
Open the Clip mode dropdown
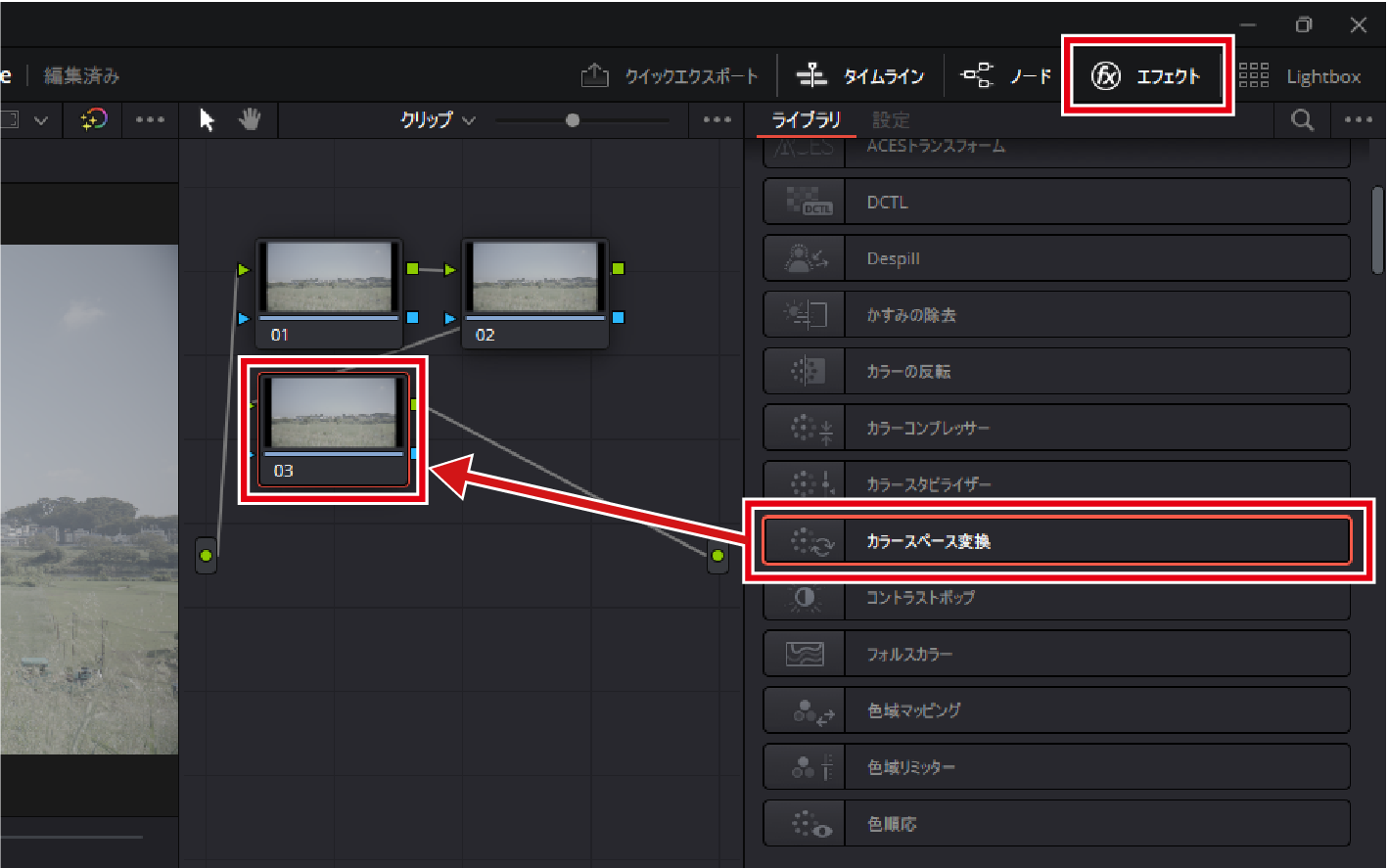(x=437, y=120)
